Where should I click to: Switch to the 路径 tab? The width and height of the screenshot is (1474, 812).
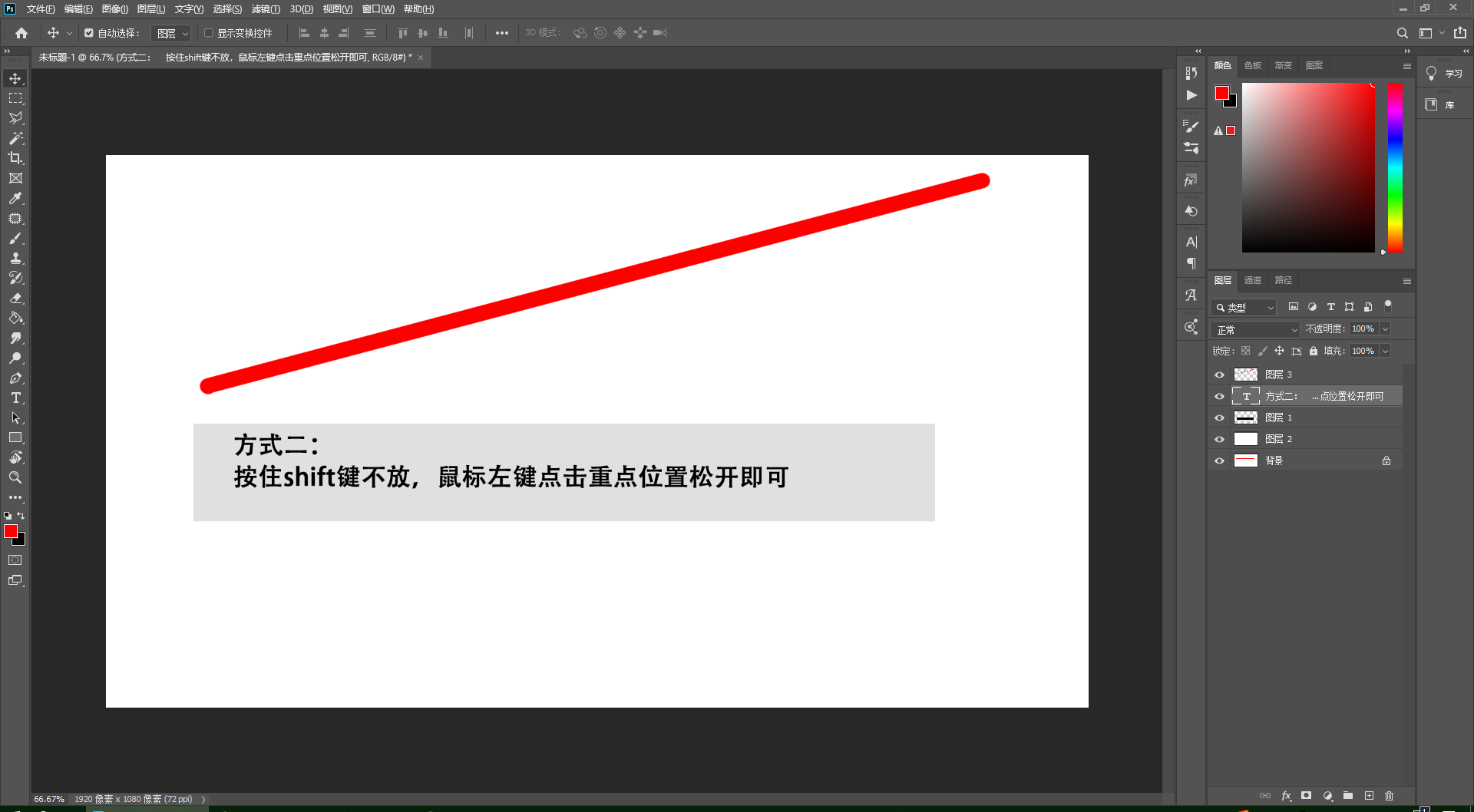1284,280
